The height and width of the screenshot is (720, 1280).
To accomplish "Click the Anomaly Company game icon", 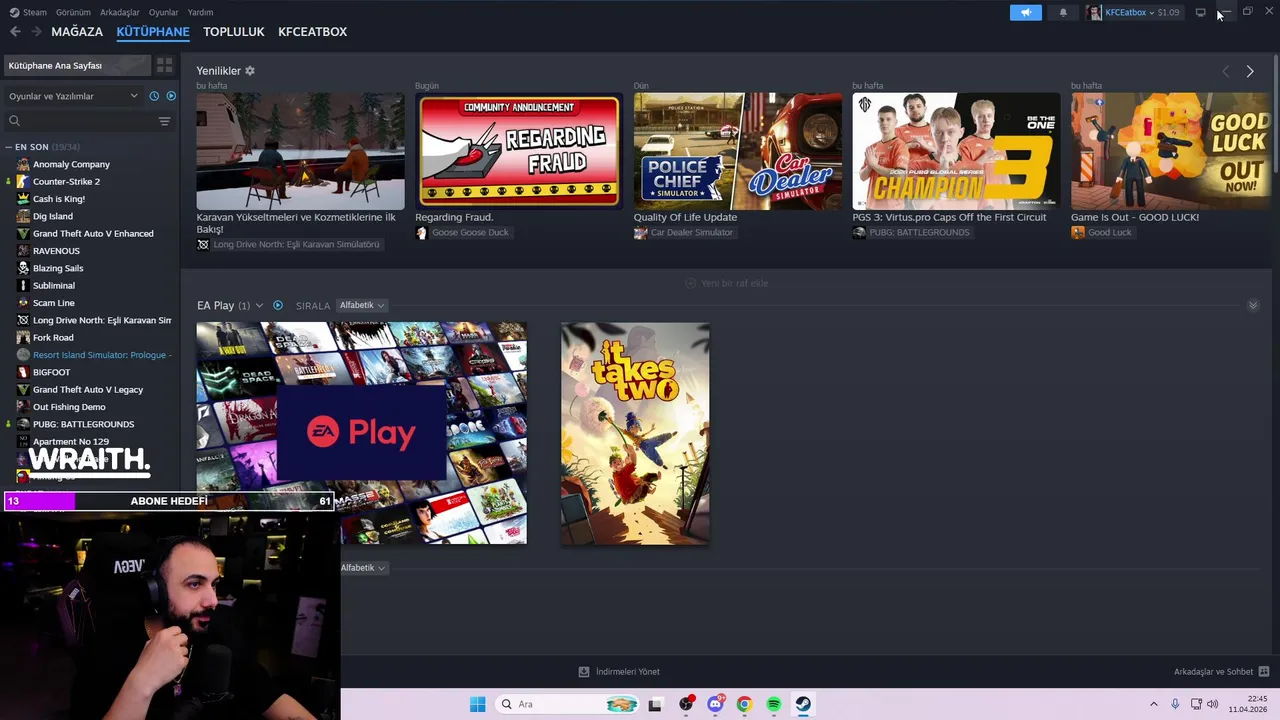I will pyautogui.click(x=23, y=164).
